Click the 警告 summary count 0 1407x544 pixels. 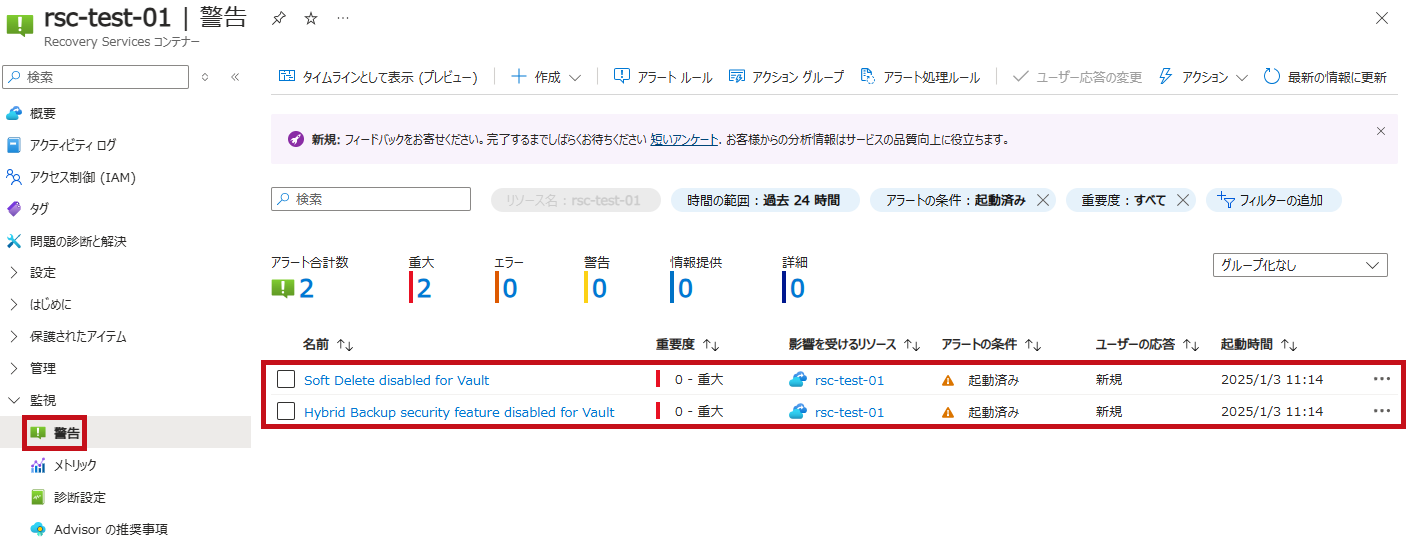[599, 289]
